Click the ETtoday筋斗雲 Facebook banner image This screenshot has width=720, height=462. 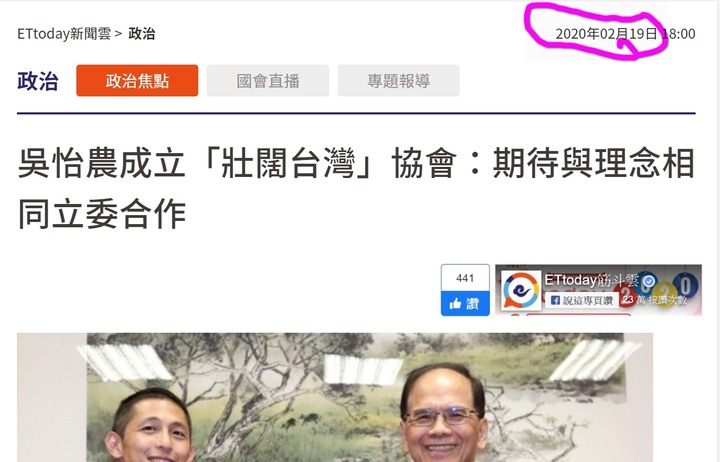[x=598, y=290]
